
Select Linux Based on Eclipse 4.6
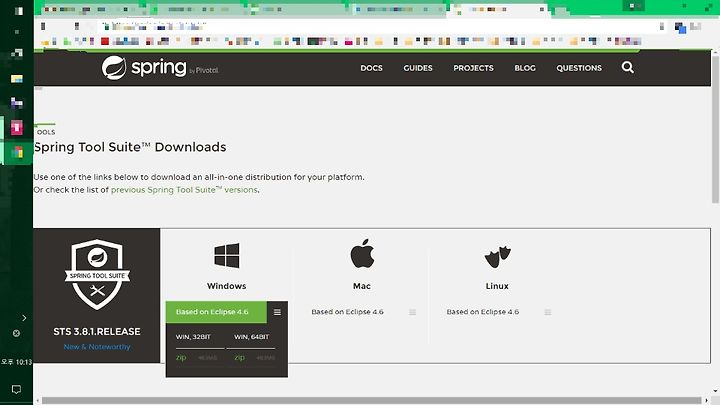point(483,312)
